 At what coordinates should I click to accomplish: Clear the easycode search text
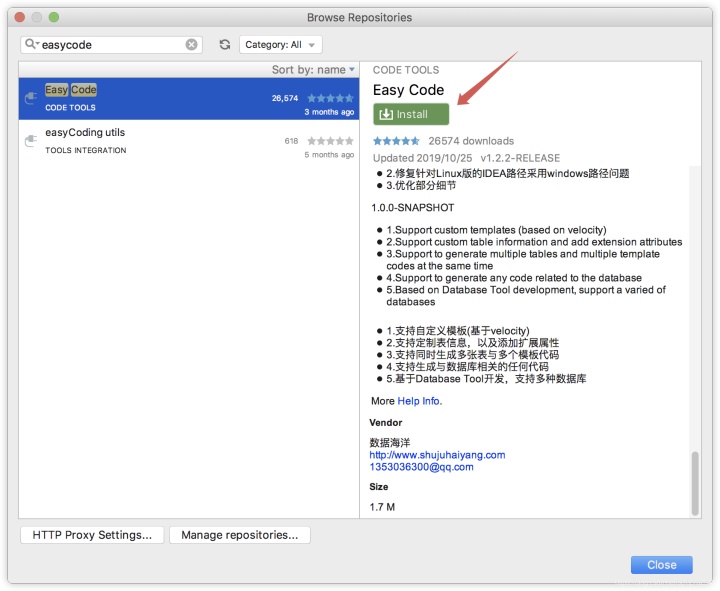pyautogui.click(x=191, y=45)
